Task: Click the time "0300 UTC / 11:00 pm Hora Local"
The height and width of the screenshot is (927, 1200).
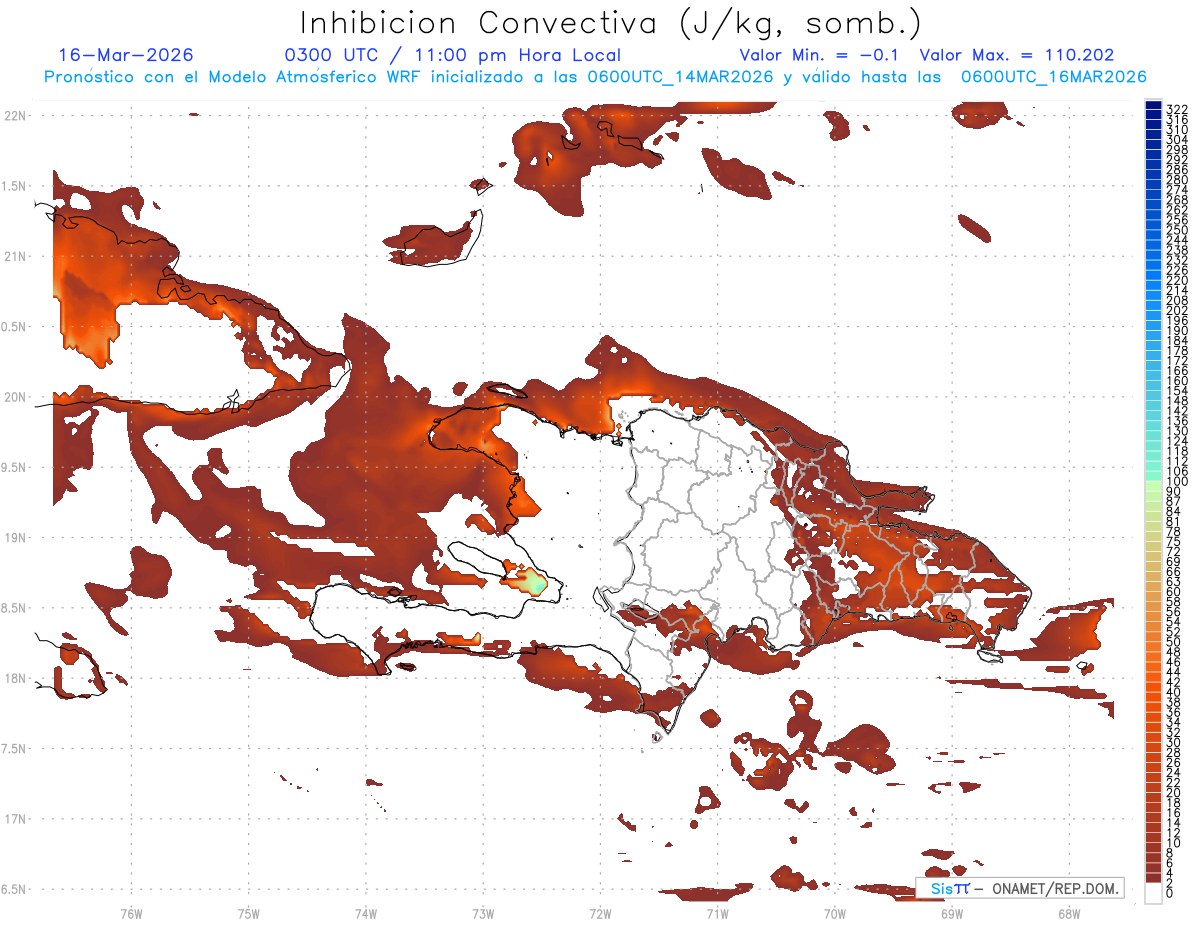Action: point(452,55)
